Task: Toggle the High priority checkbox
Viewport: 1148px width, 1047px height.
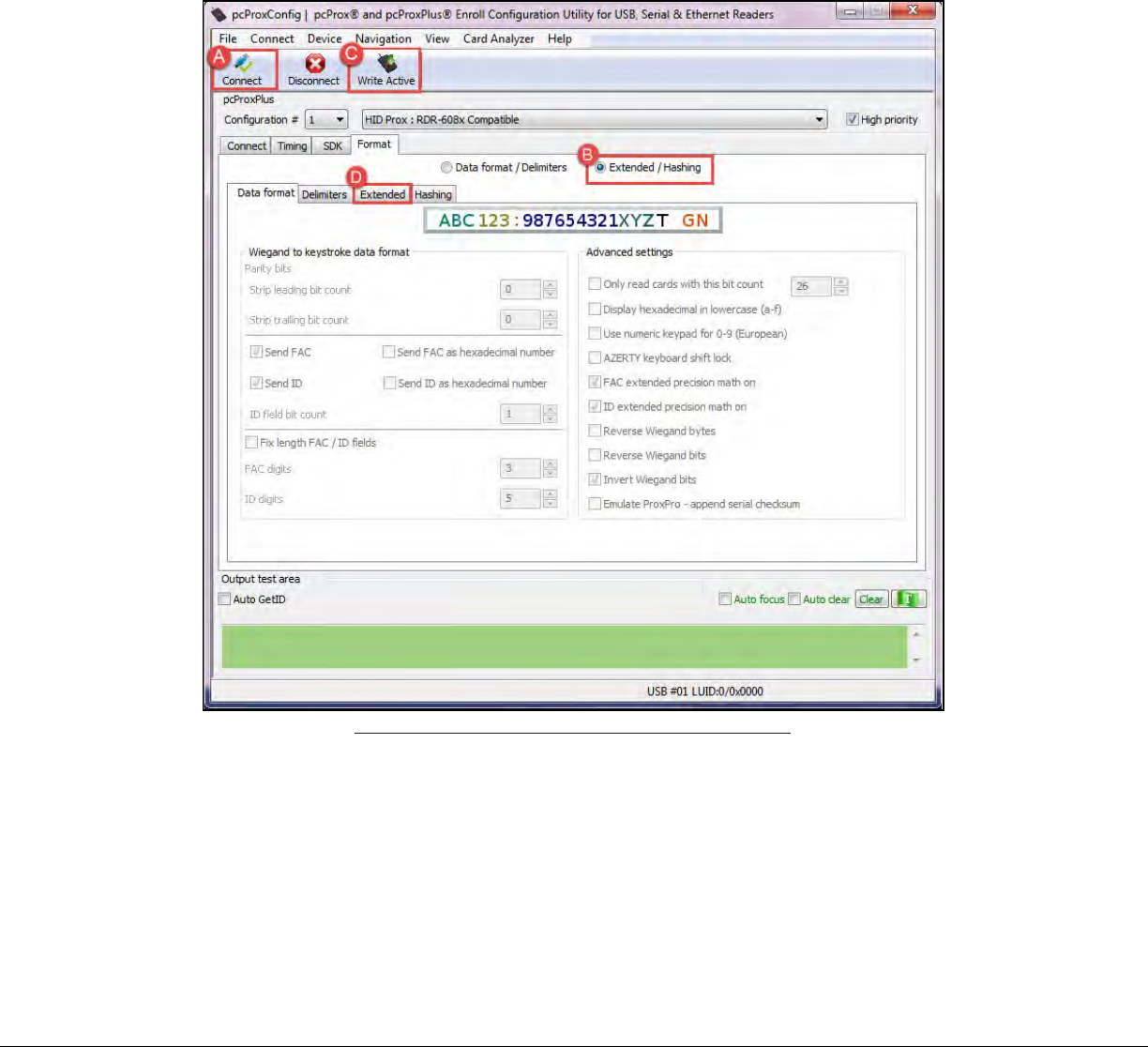Action: [x=852, y=120]
